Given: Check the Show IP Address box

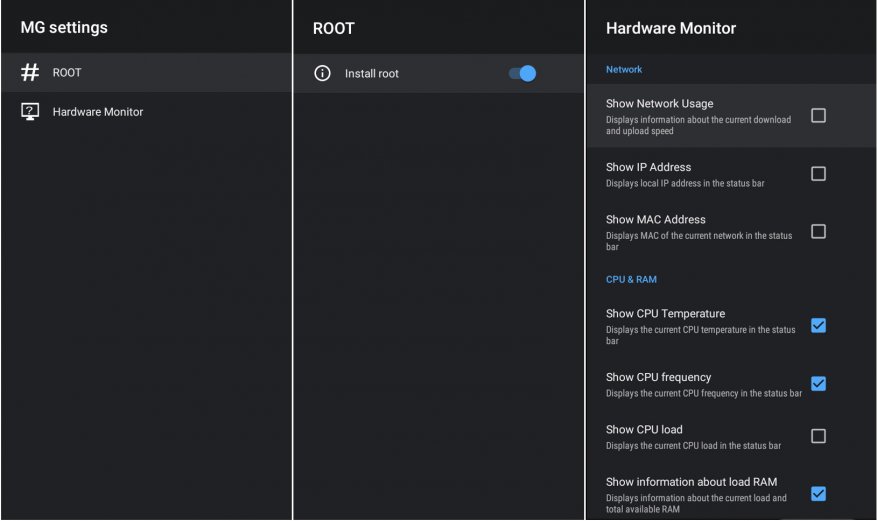Looking at the screenshot, I should [818, 174].
